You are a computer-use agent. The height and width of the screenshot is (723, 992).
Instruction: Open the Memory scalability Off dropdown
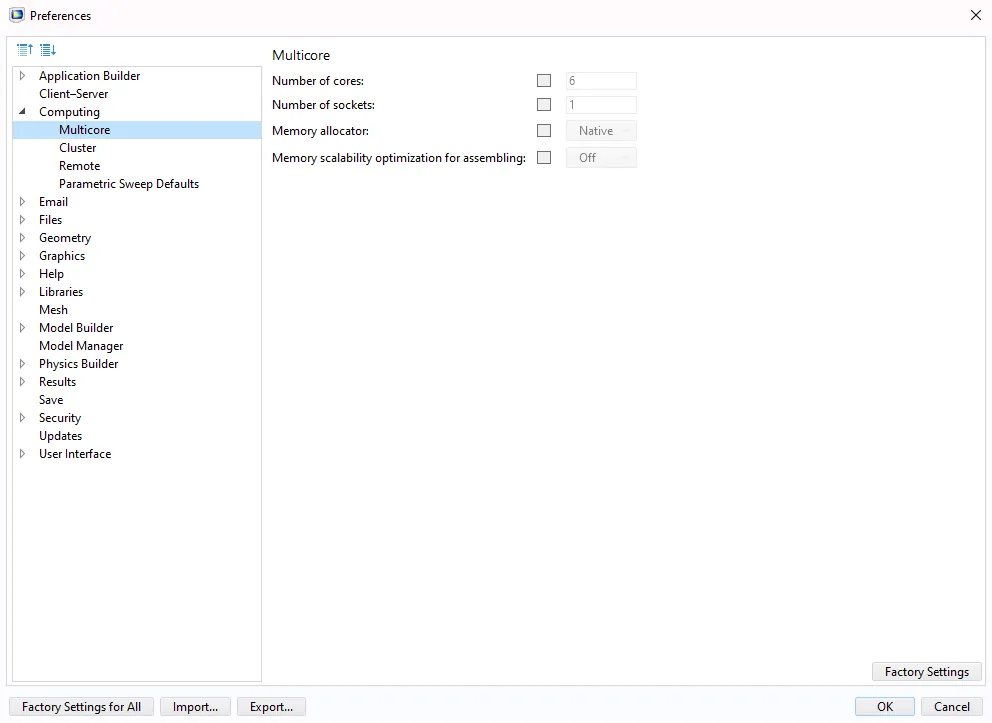(x=601, y=157)
